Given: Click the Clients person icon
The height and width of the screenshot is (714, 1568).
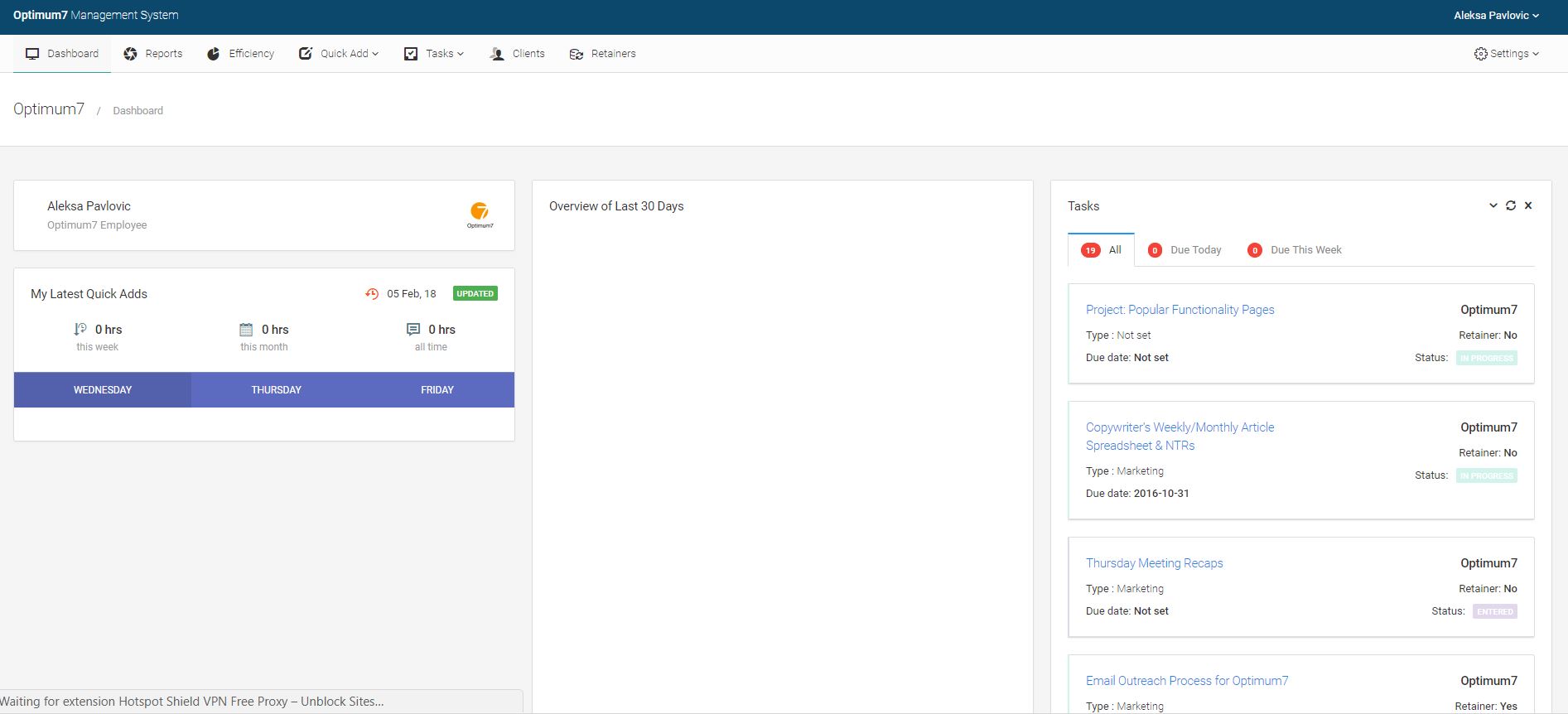Looking at the screenshot, I should [x=497, y=54].
